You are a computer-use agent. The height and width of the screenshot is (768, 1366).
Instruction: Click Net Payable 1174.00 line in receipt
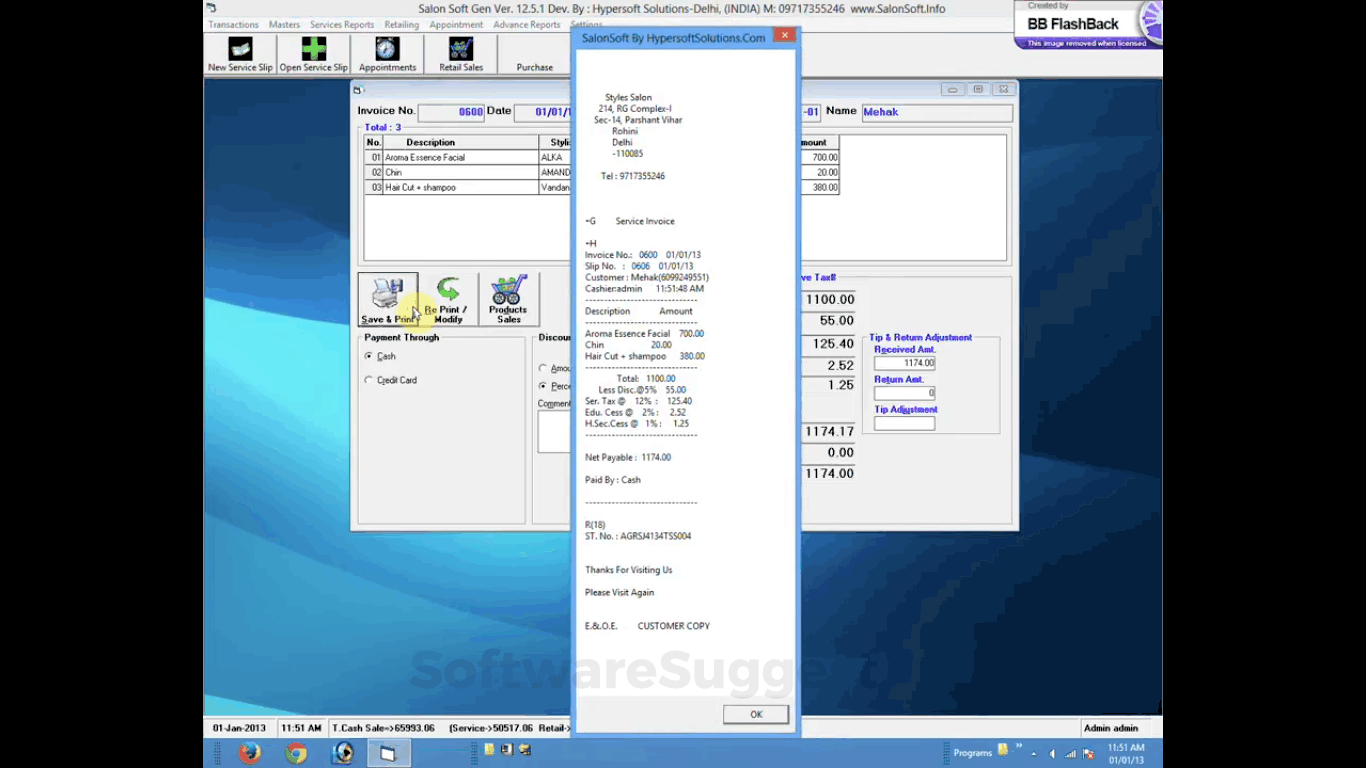tap(628, 457)
